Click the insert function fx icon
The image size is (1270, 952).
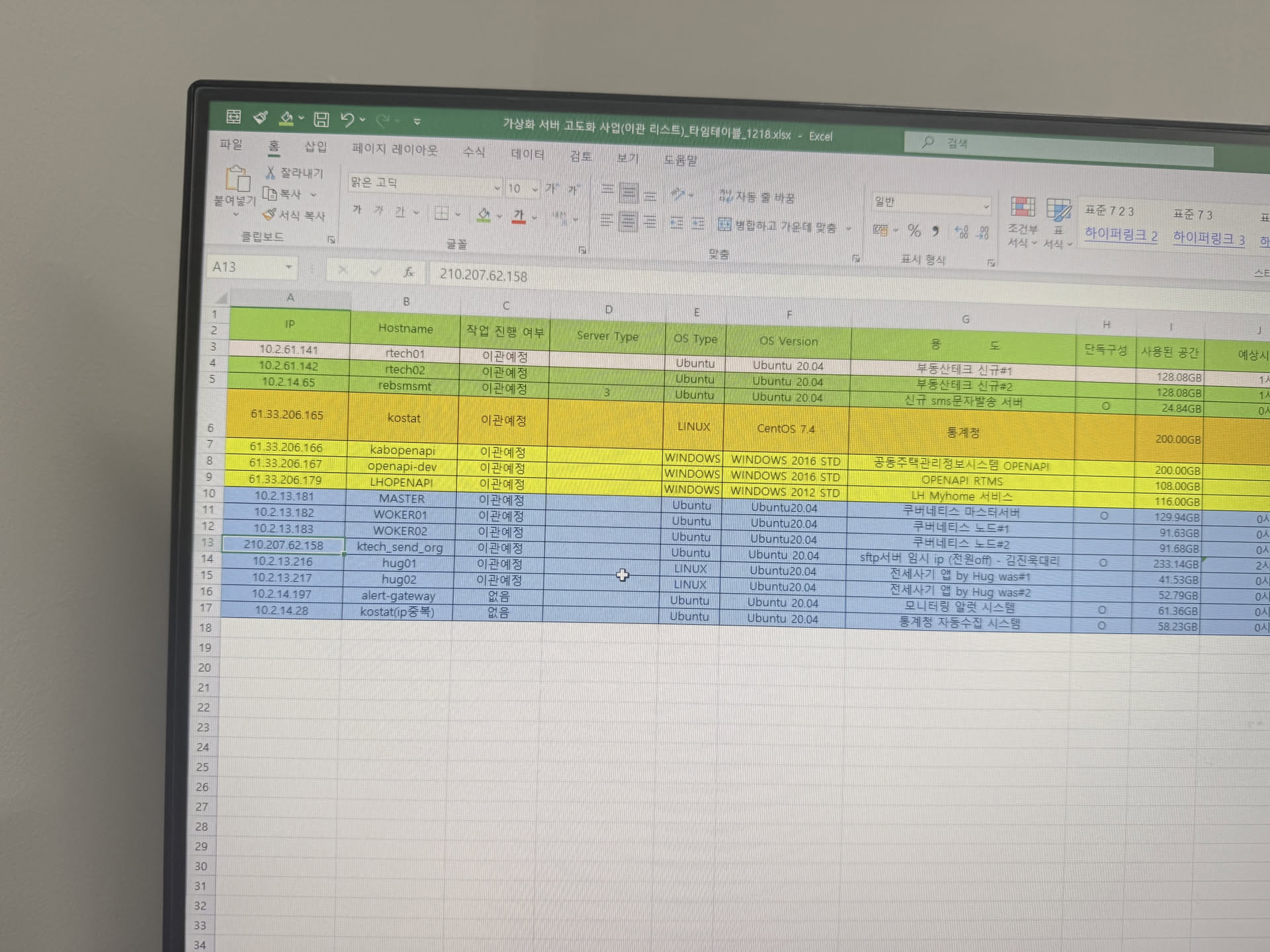click(409, 272)
